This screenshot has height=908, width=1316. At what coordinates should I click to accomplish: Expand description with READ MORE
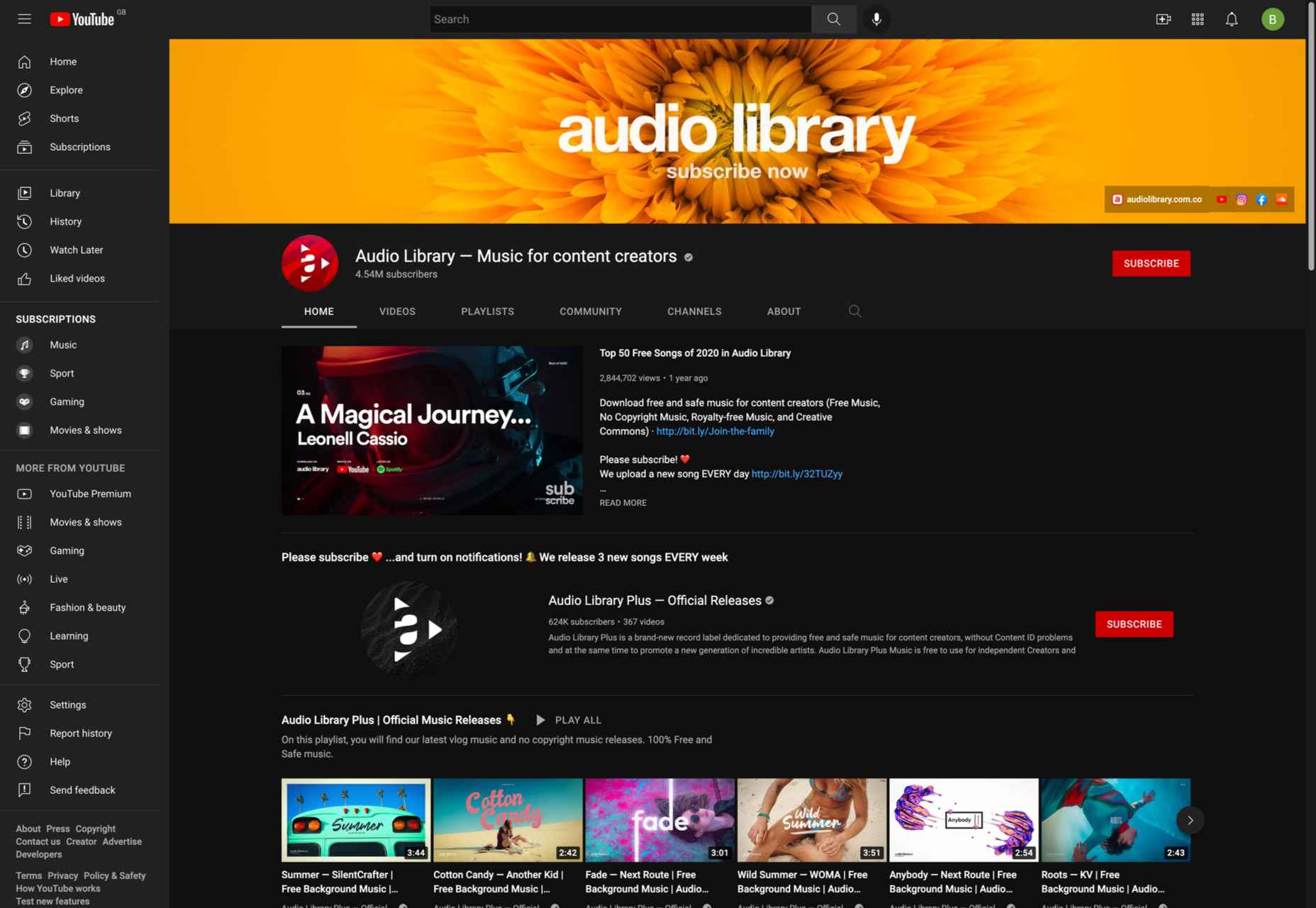point(623,502)
